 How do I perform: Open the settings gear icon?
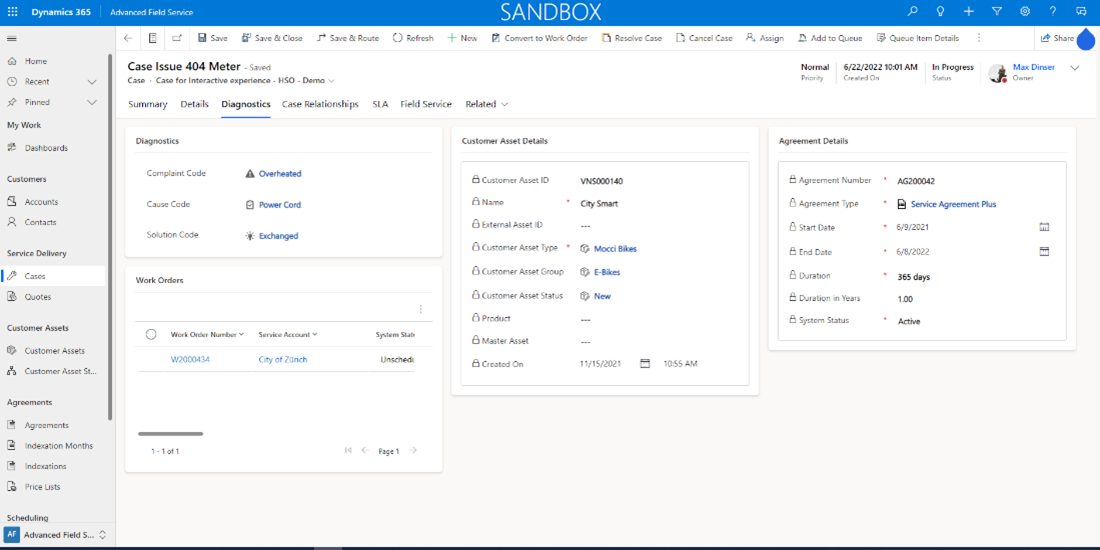click(1025, 12)
